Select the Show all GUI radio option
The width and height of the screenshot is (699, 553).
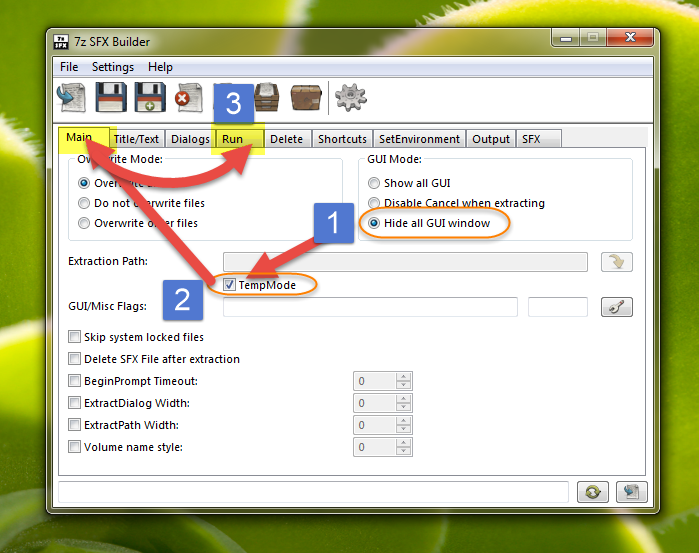(x=374, y=183)
